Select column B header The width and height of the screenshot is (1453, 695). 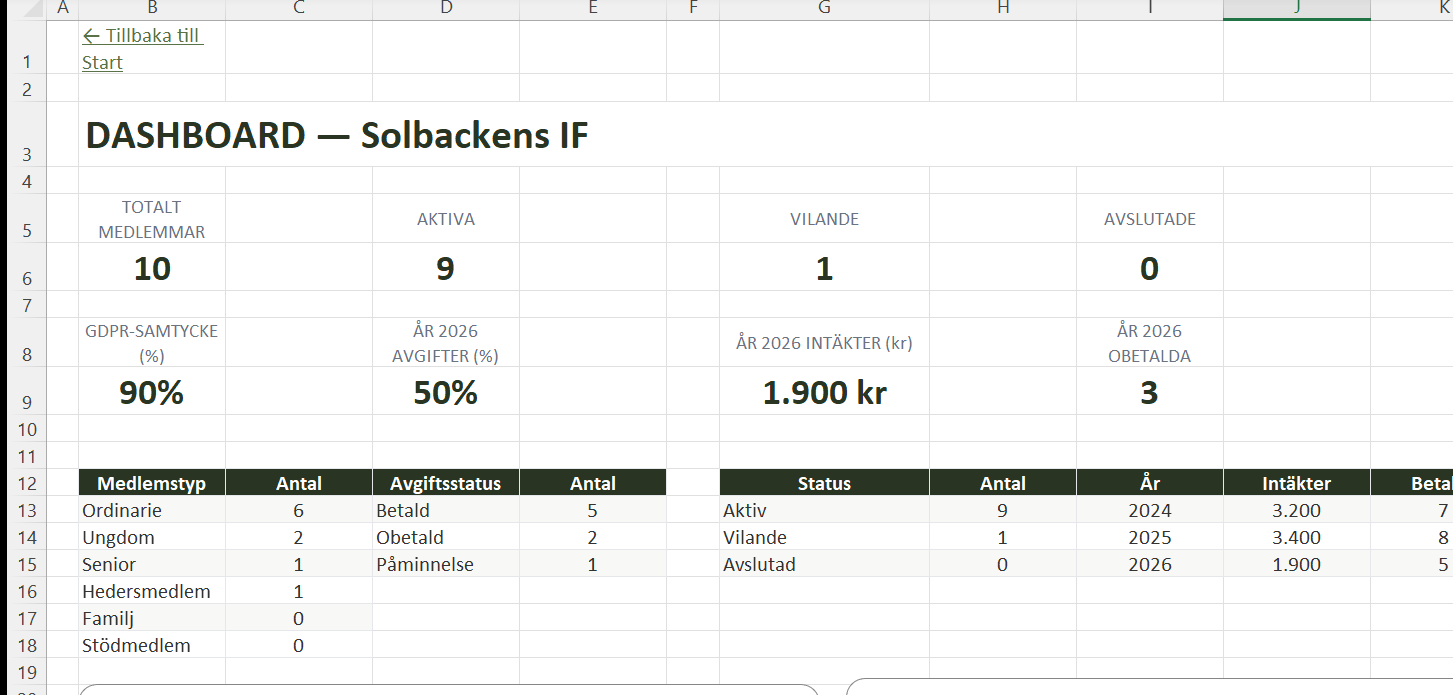point(152,9)
